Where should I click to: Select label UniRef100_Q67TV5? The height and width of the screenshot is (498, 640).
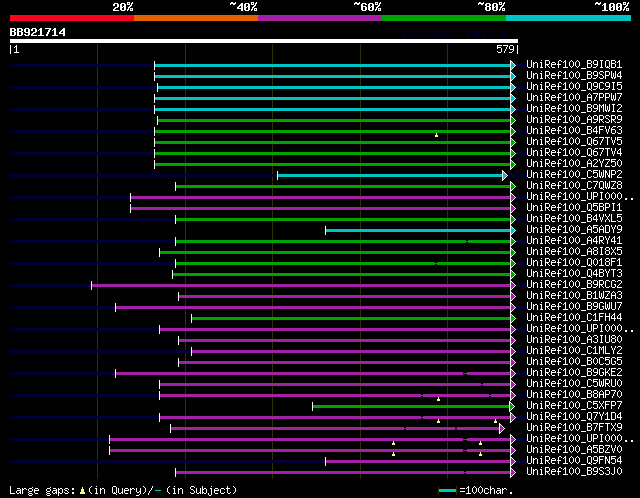[574, 142]
